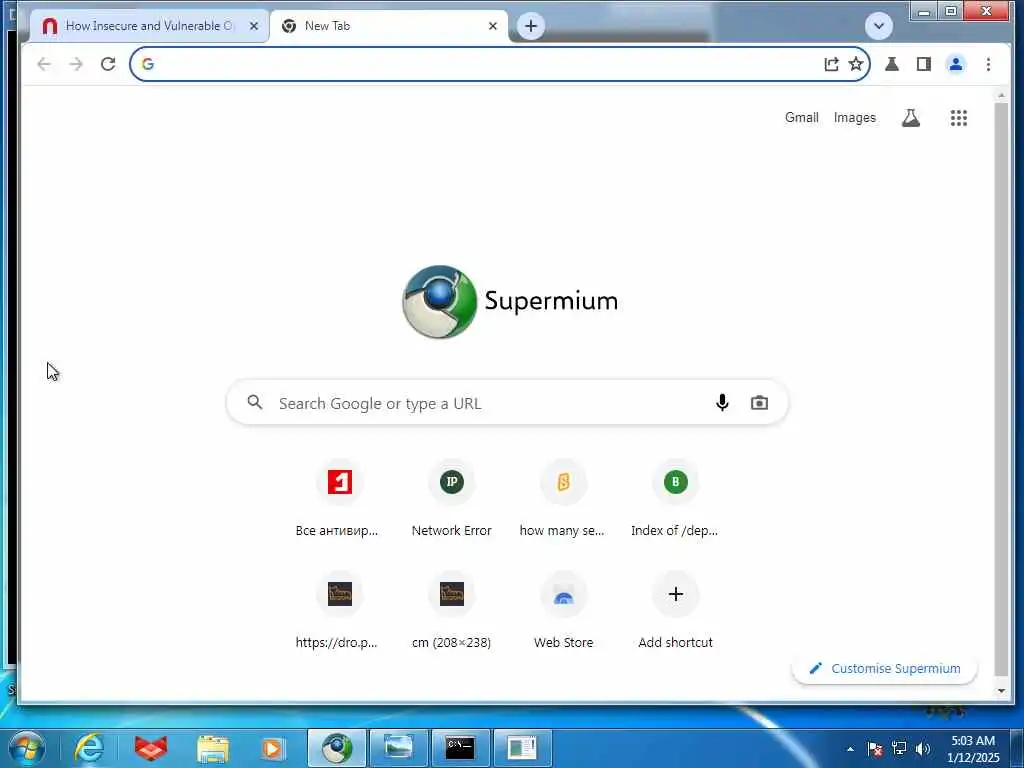
Task: Open the Windows Start menu
Action: coord(26,748)
